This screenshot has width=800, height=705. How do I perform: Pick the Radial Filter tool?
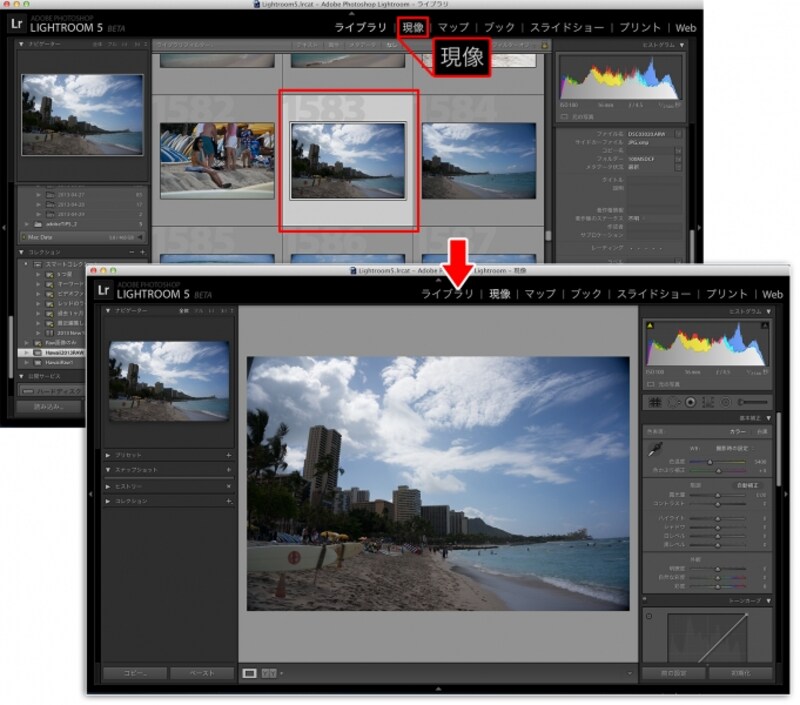pos(725,402)
